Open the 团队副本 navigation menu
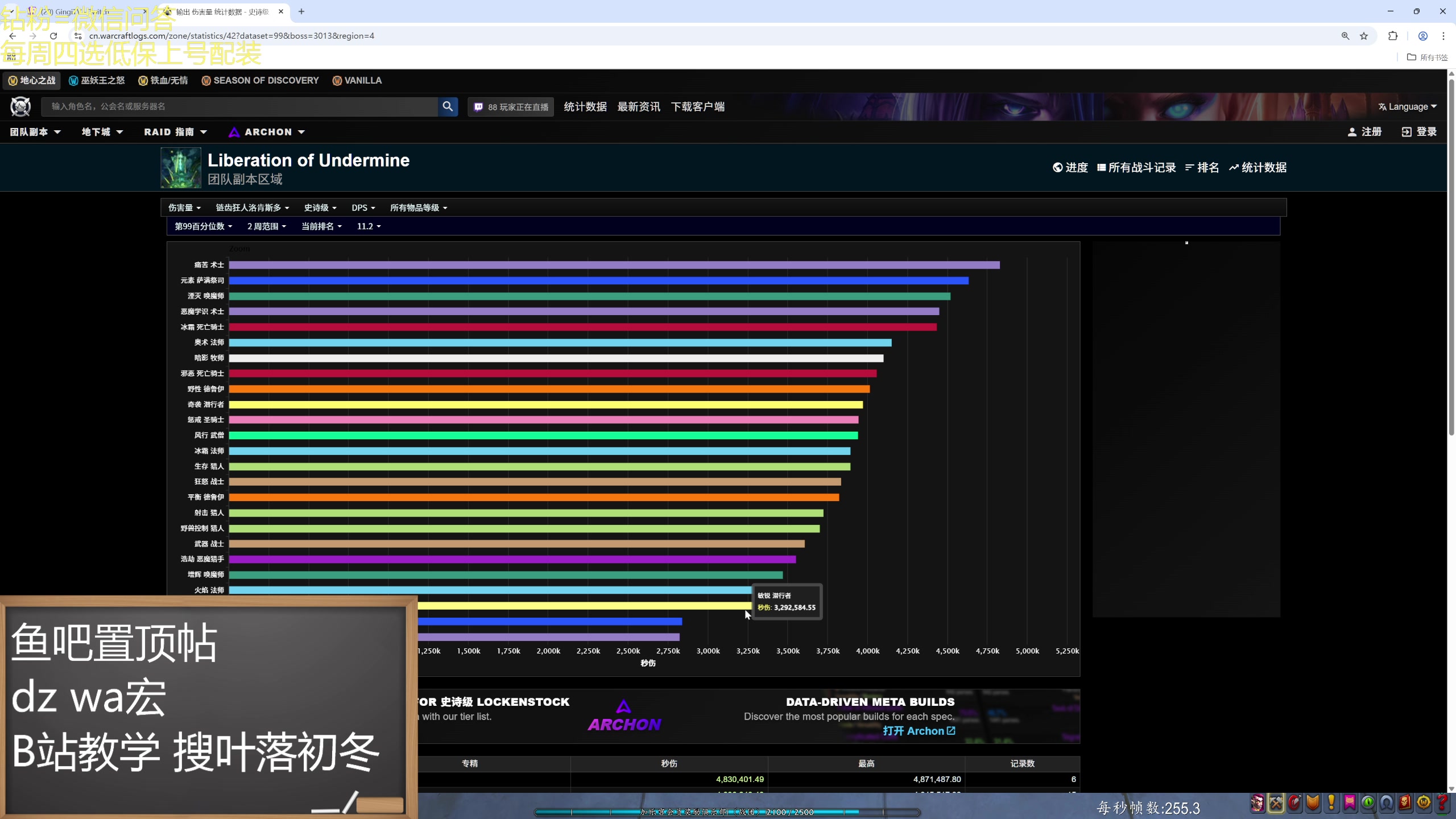Viewport: 1456px width, 819px height. tap(35, 132)
